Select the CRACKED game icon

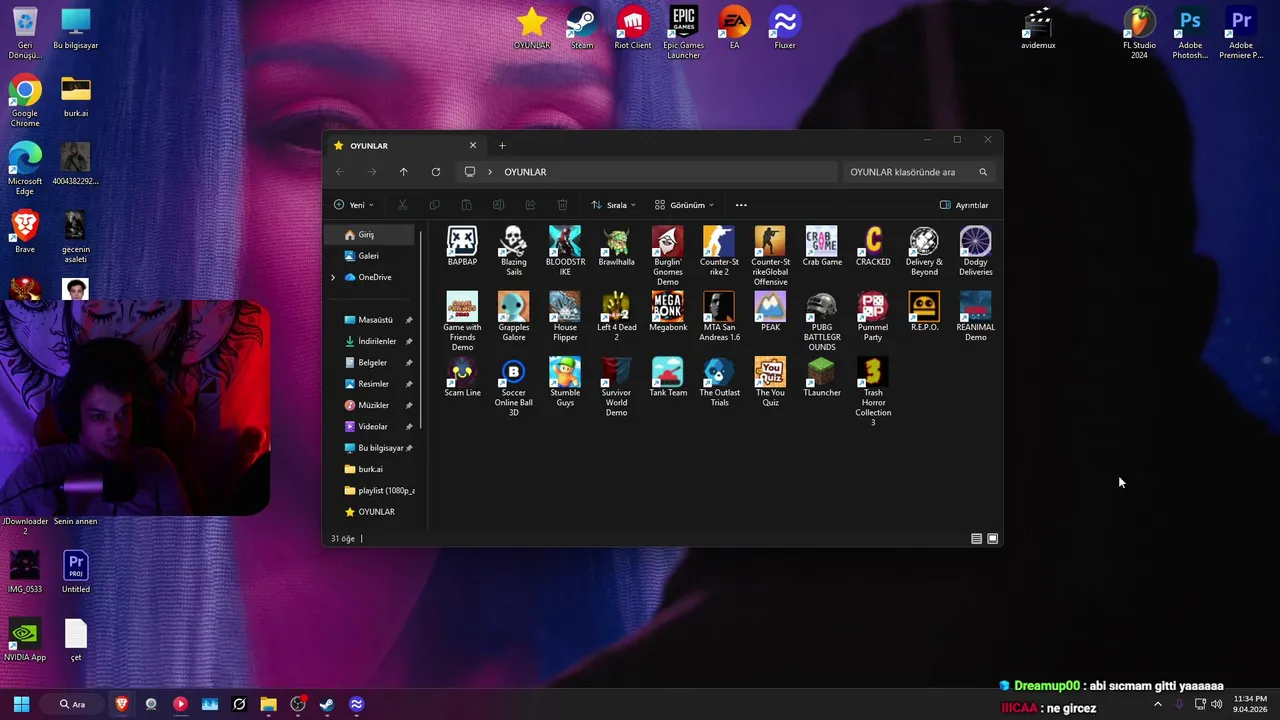[873, 246]
